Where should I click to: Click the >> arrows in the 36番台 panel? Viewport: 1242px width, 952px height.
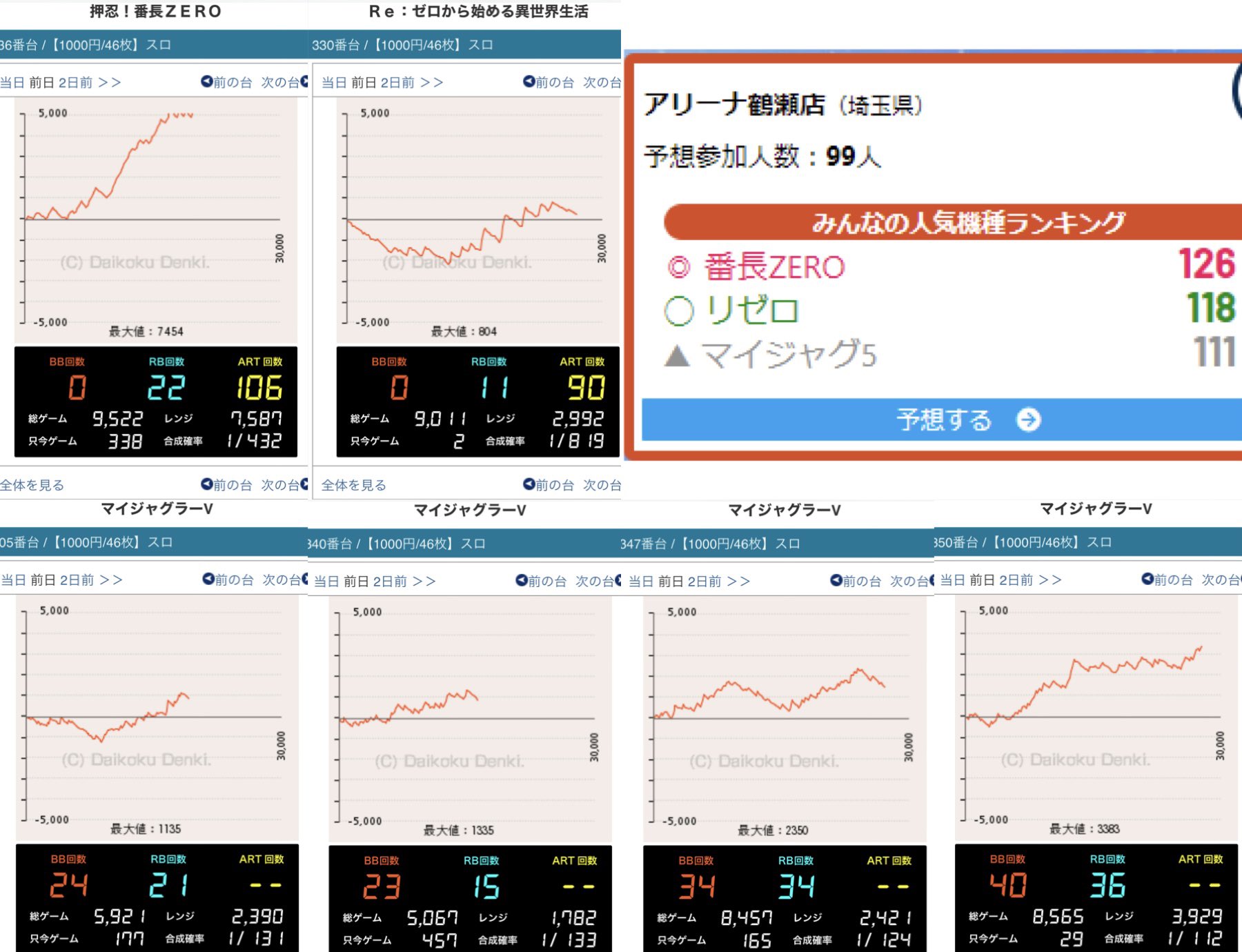pyautogui.click(x=110, y=83)
